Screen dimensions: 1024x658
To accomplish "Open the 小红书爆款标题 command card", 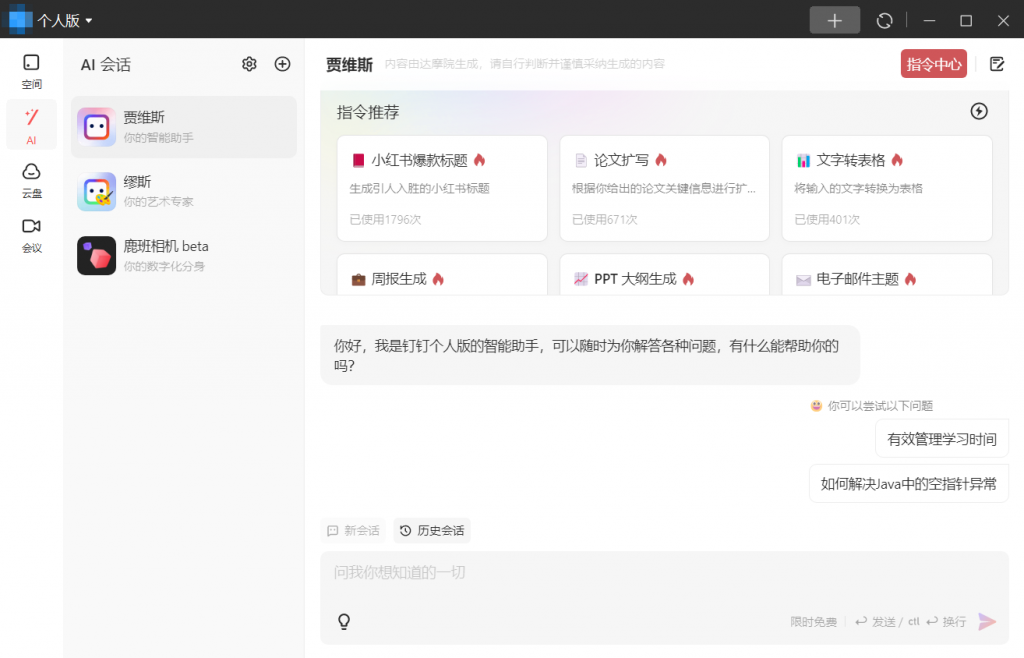I will tap(442, 189).
